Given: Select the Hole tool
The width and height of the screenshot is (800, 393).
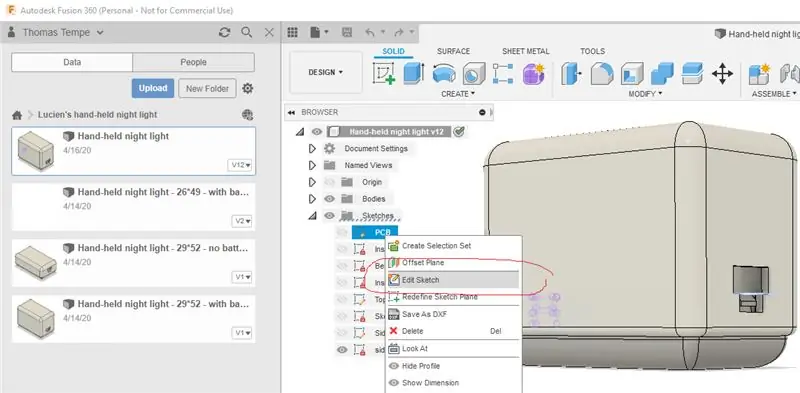Looking at the screenshot, I should click(x=474, y=73).
